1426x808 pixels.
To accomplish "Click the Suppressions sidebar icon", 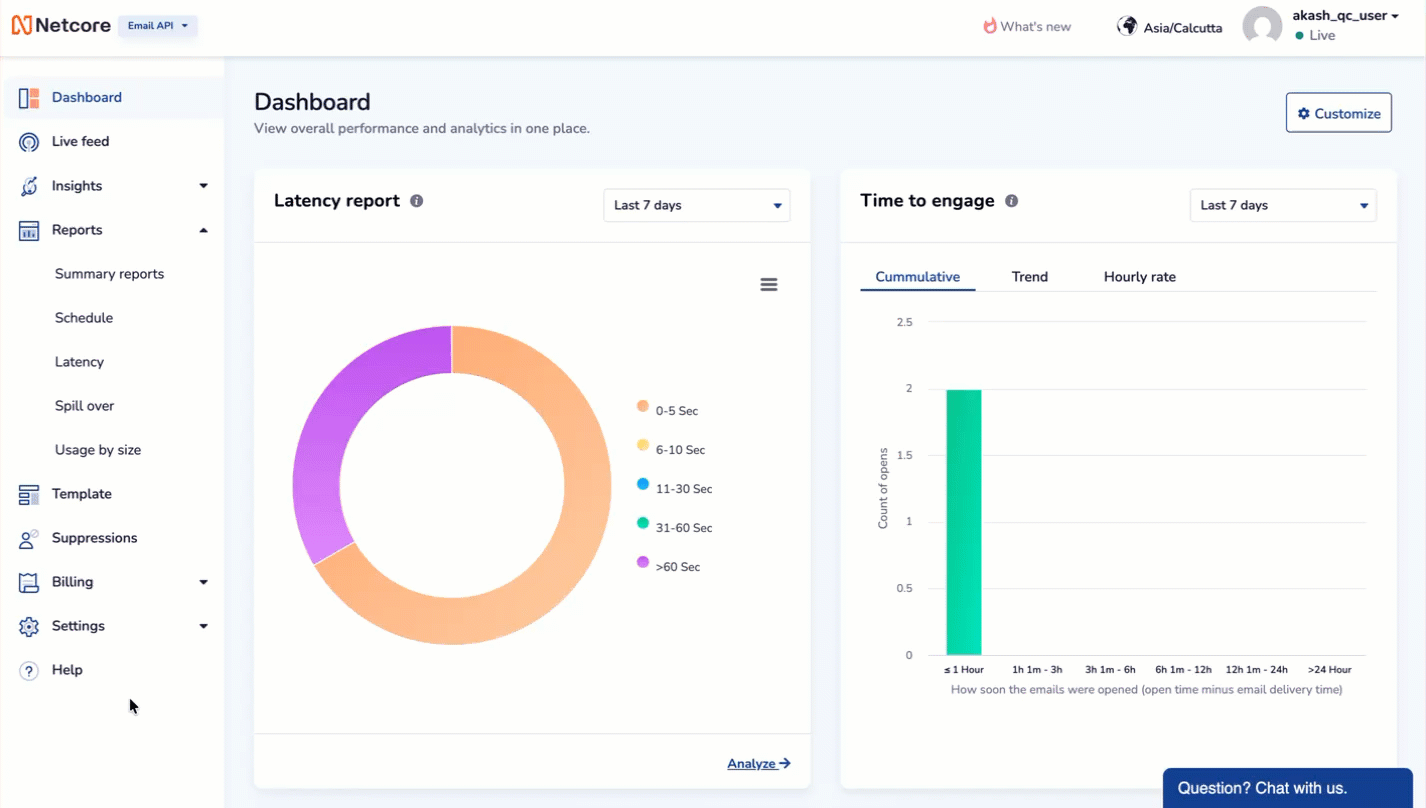I will 28,537.
